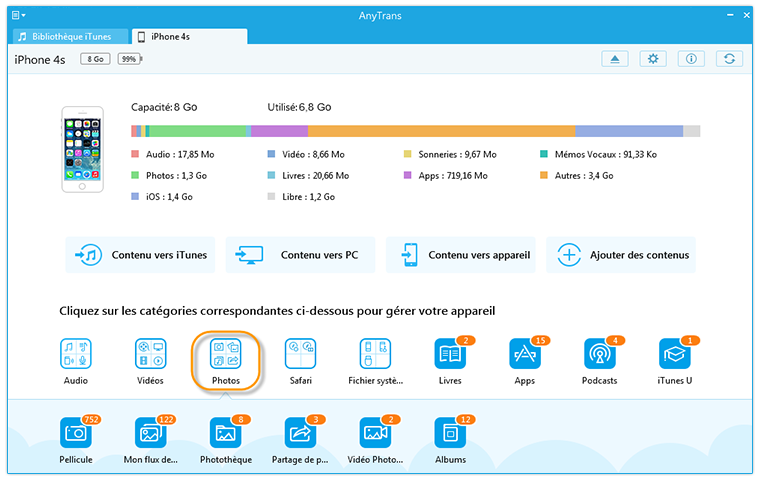Select the iPhone 4s tab

pos(190,36)
